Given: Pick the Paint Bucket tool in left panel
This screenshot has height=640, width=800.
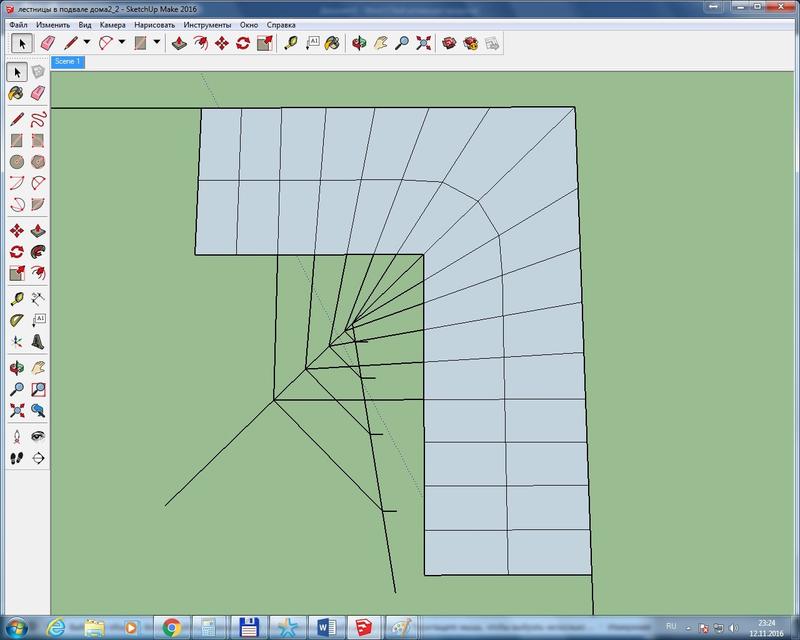Looking at the screenshot, I should [x=16, y=93].
